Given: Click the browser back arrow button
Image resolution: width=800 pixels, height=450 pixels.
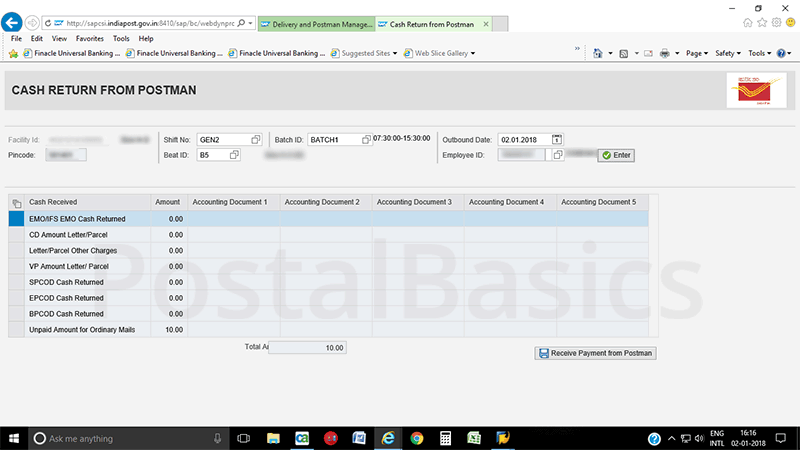Looking at the screenshot, I should [x=13, y=22].
